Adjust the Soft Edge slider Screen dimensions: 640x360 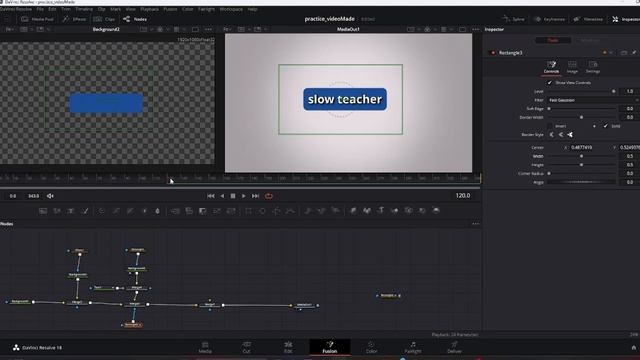[x=582, y=109]
